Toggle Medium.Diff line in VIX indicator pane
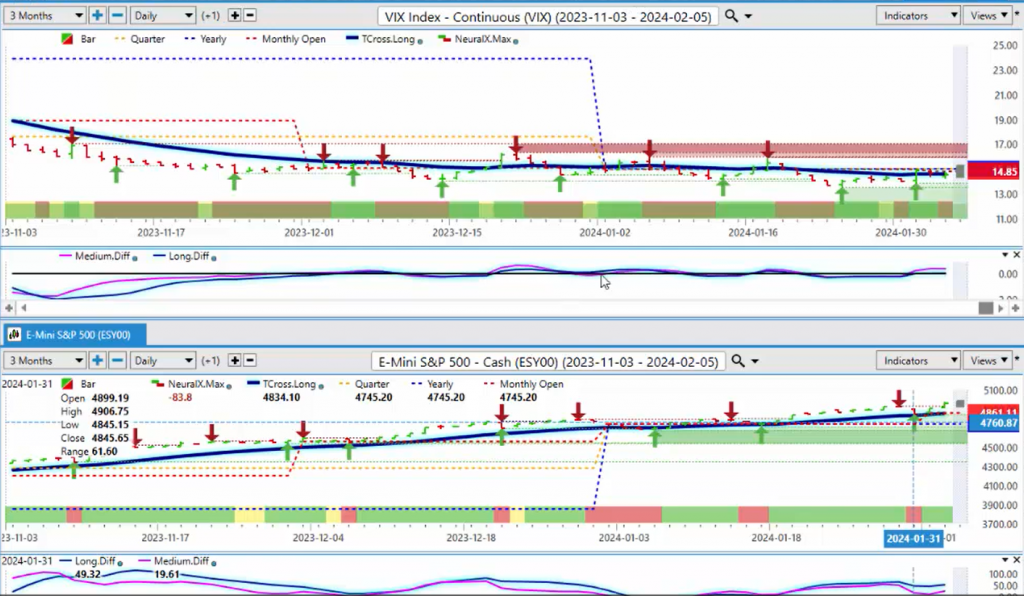 pyautogui.click(x=95, y=256)
